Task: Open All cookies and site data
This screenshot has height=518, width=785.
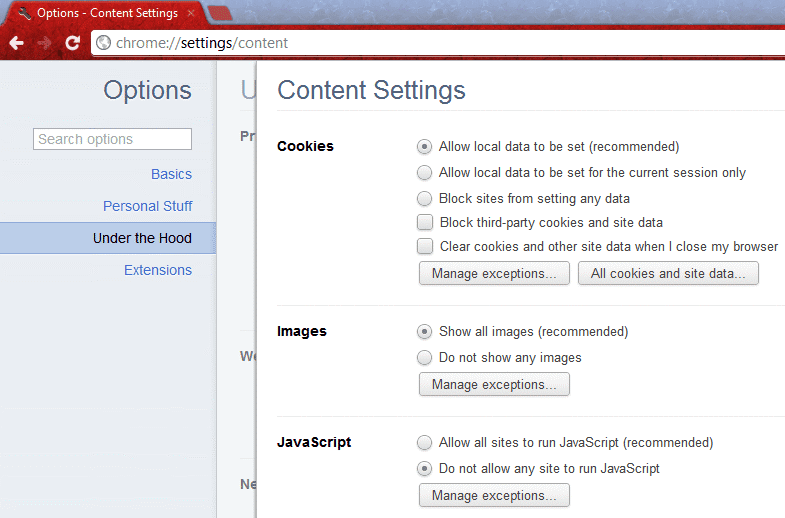Action: [668, 273]
